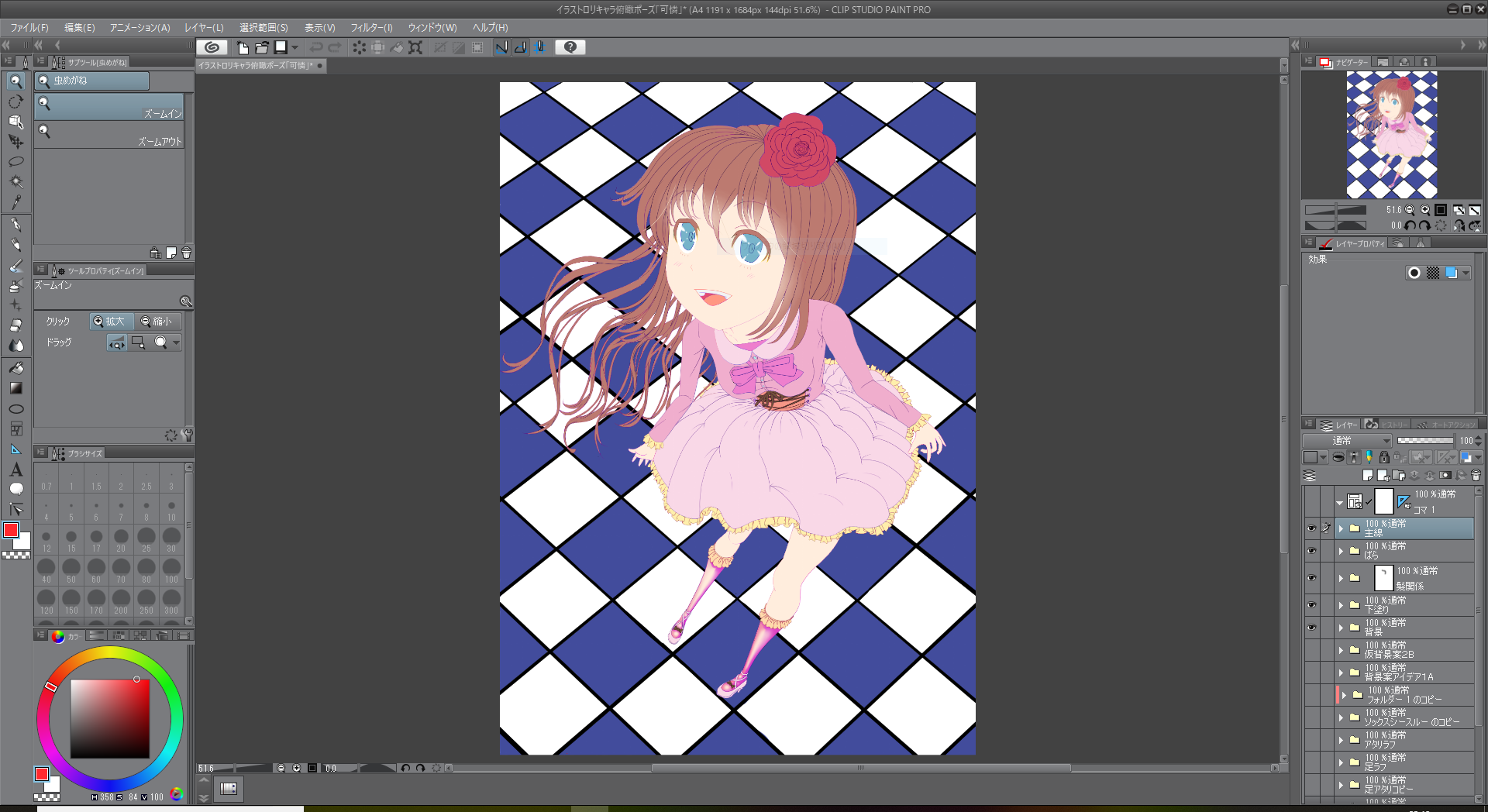Hide the 主線 layer folder

1311,528
